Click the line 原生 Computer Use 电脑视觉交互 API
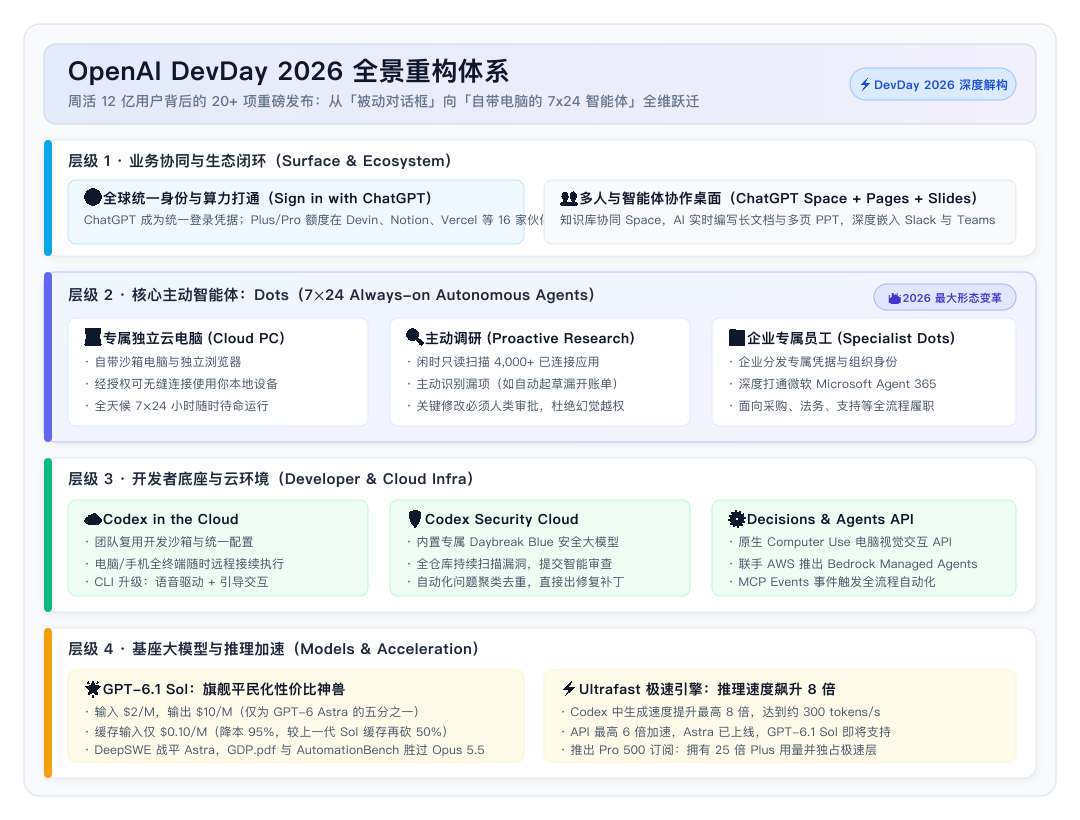The width and height of the screenshot is (1080, 820). tap(840, 542)
